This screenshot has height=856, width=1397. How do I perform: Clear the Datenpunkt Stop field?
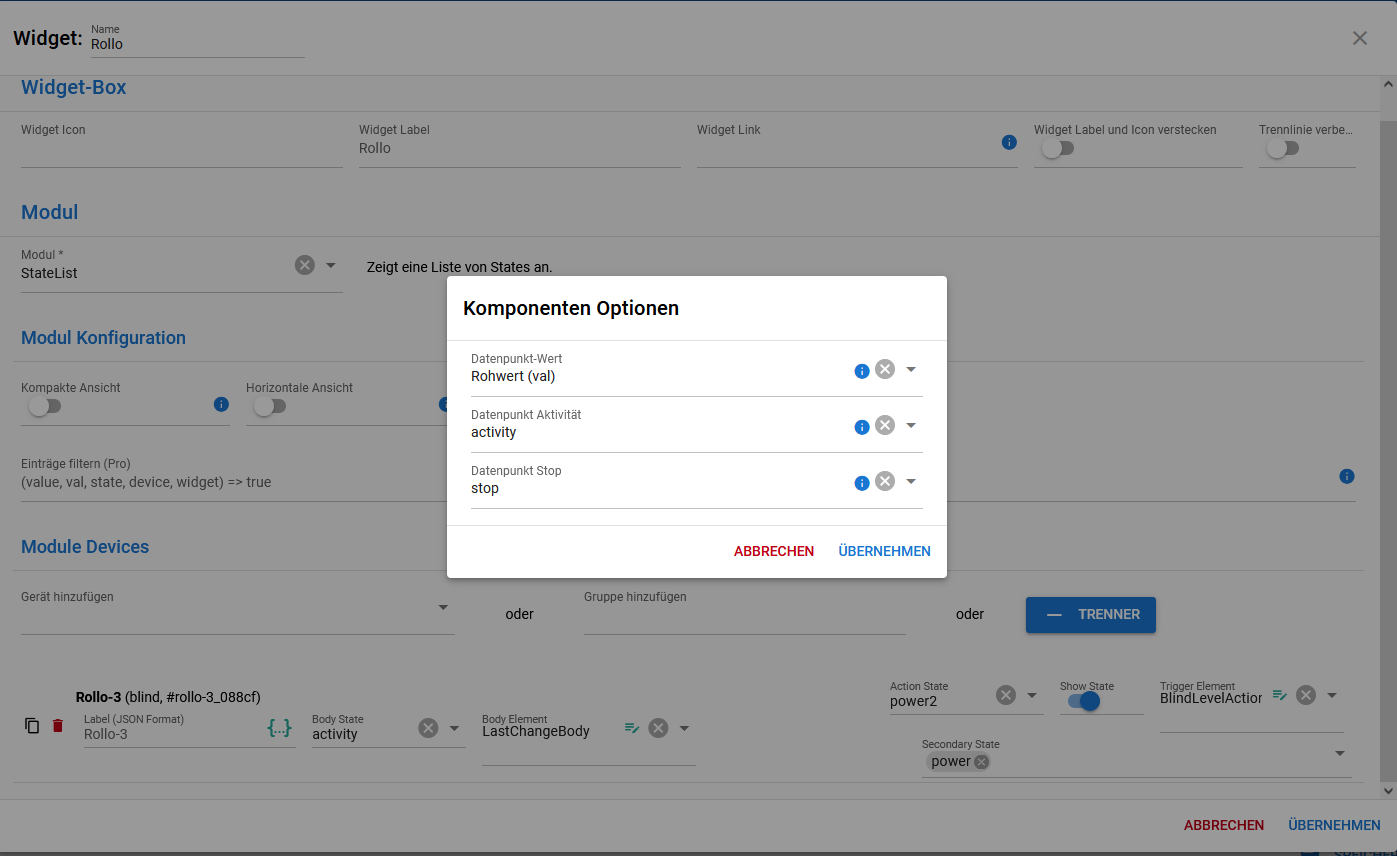(885, 481)
